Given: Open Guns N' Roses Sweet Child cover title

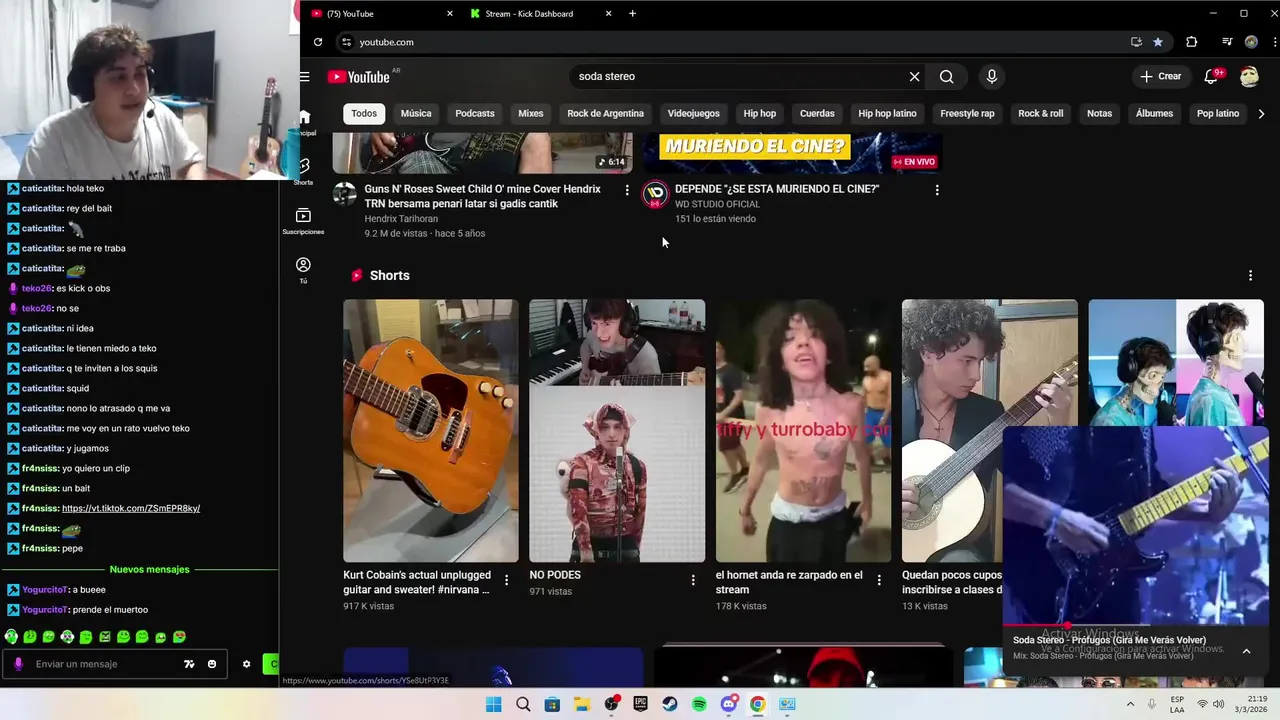Looking at the screenshot, I should 483,196.
